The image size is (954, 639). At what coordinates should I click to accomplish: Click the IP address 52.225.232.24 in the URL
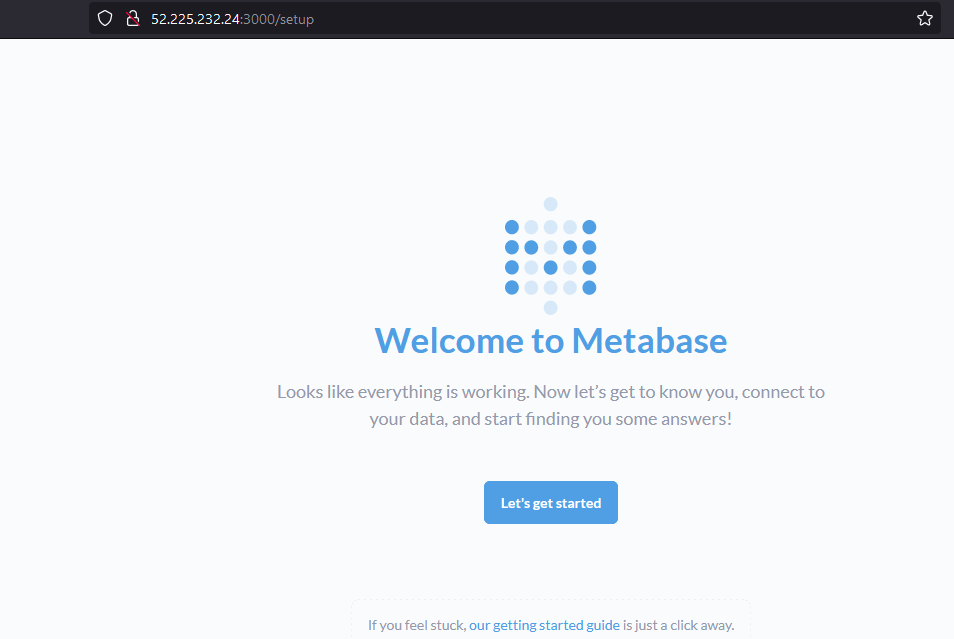coord(196,19)
